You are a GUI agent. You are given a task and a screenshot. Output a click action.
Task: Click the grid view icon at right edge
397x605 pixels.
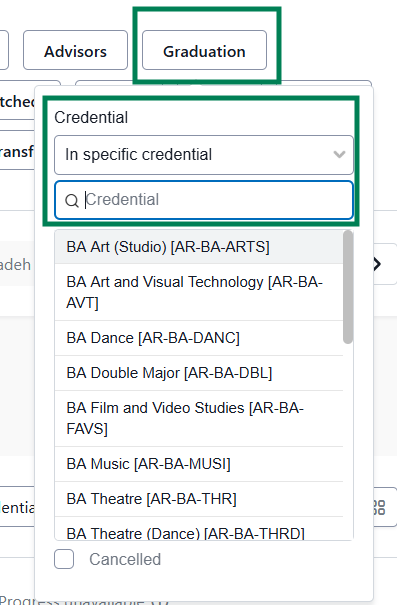click(380, 507)
